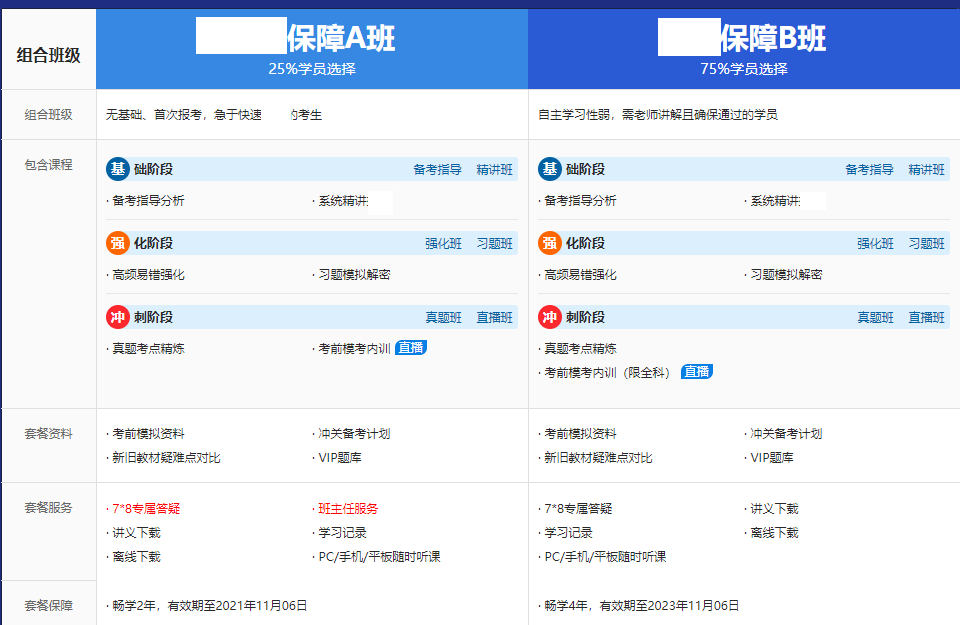Click 真题考点精炼 in the B班 column
The image size is (960, 625).
click(580, 349)
